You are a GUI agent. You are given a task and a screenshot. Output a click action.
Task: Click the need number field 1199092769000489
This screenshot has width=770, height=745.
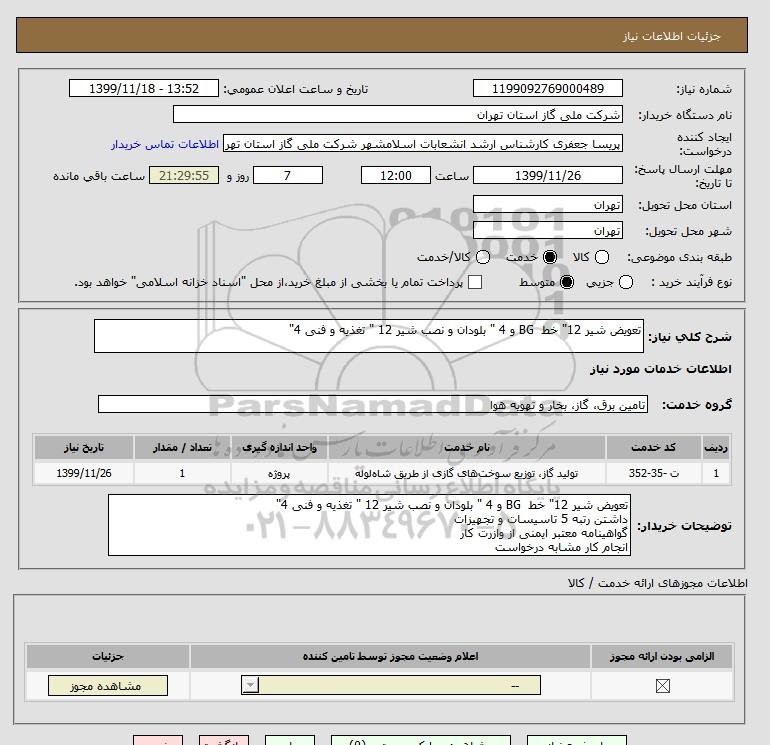click(548, 88)
